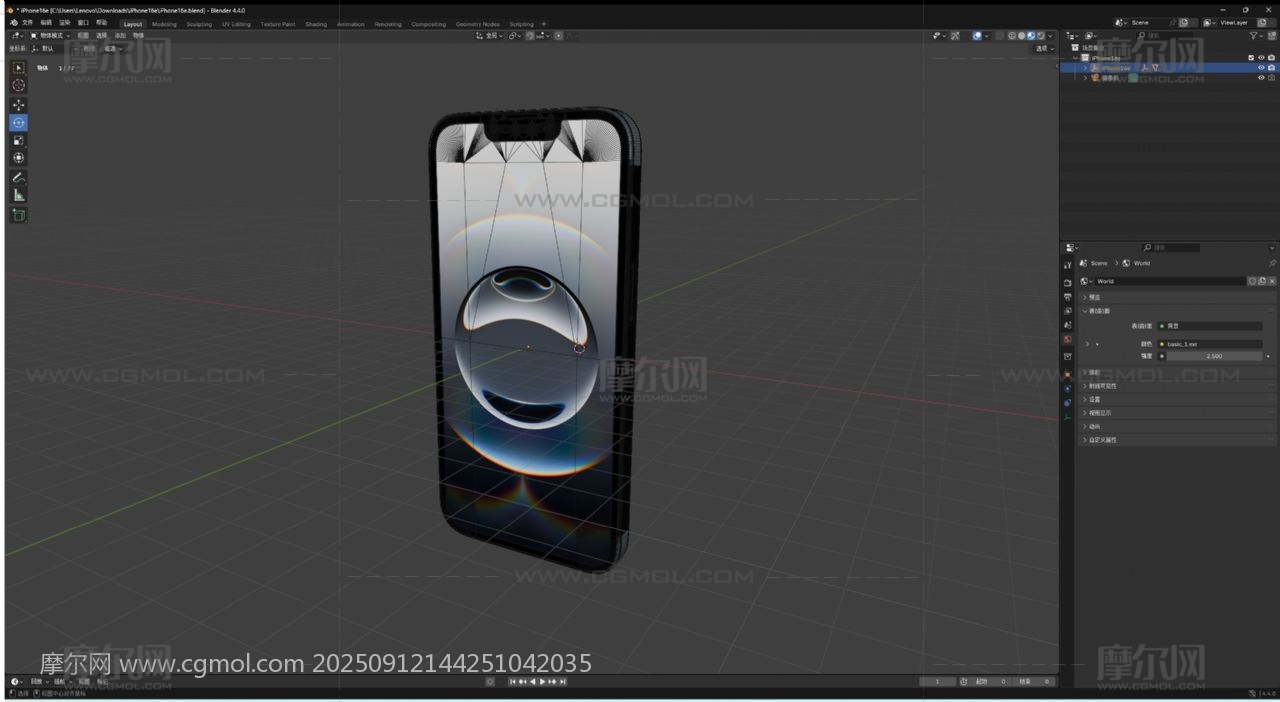Expand the selected iPhone16e object row
Viewport: 1280px width, 702px height.
pyautogui.click(x=1085, y=68)
